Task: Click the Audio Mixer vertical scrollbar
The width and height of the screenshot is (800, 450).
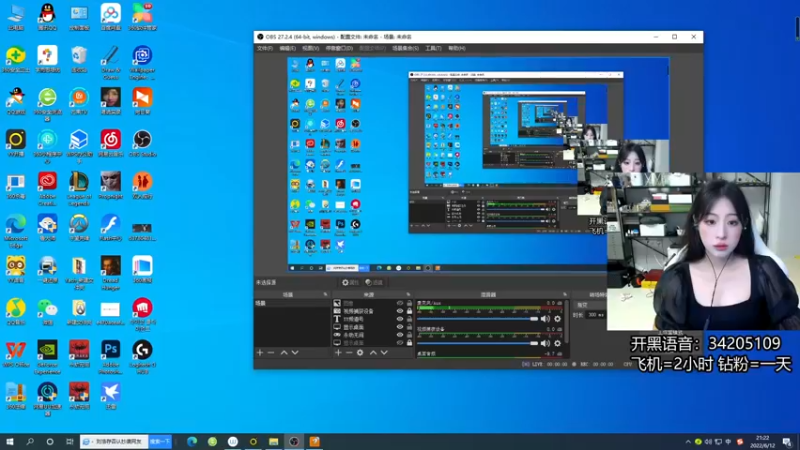Action: pyautogui.click(x=566, y=321)
